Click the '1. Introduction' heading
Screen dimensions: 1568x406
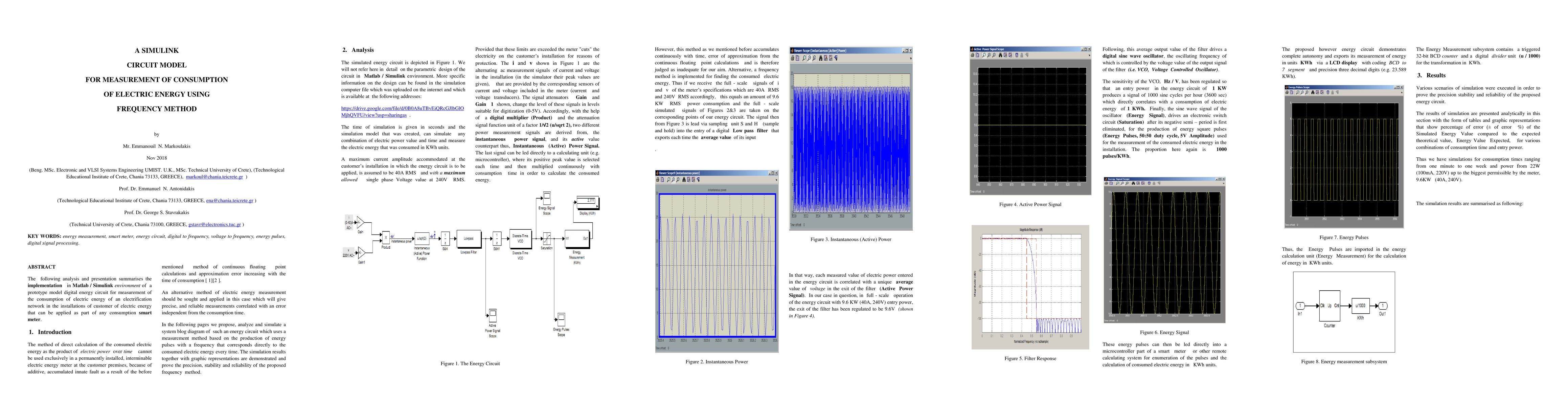click(x=50, y=332)
